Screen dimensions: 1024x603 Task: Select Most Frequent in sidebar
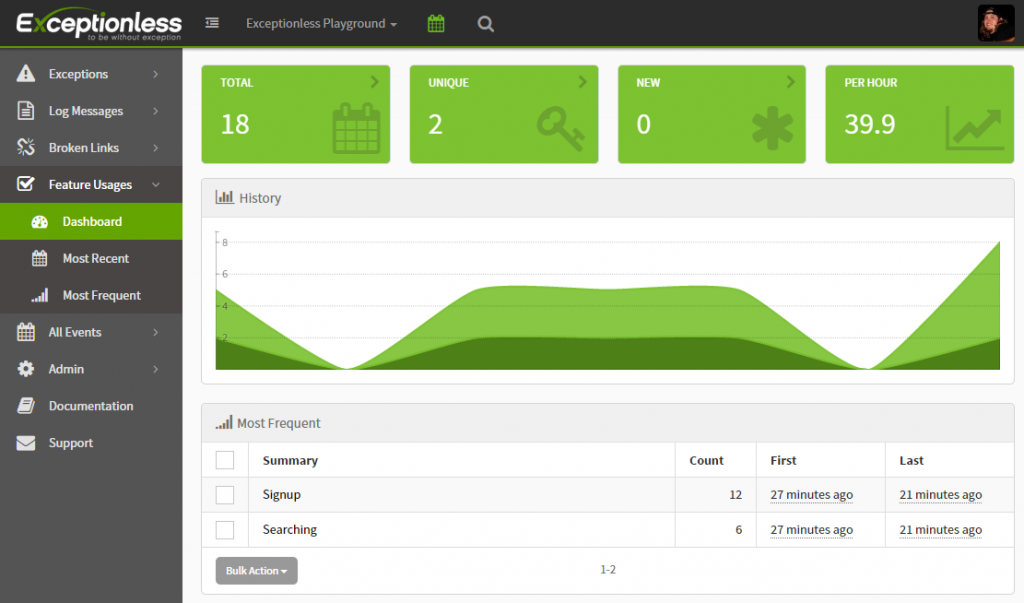(101, 295)
